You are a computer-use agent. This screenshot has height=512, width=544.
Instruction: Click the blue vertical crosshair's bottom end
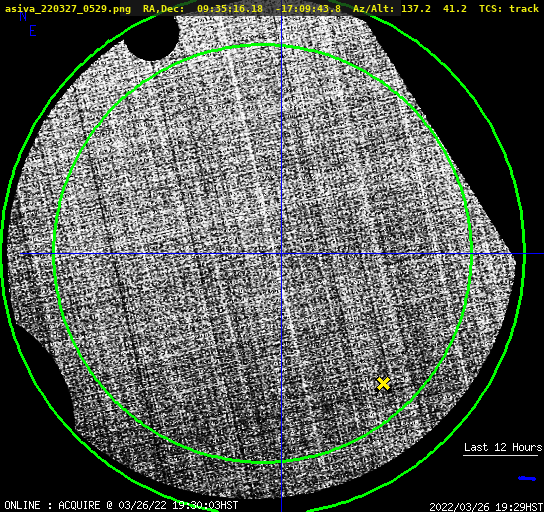coord(281,509)
